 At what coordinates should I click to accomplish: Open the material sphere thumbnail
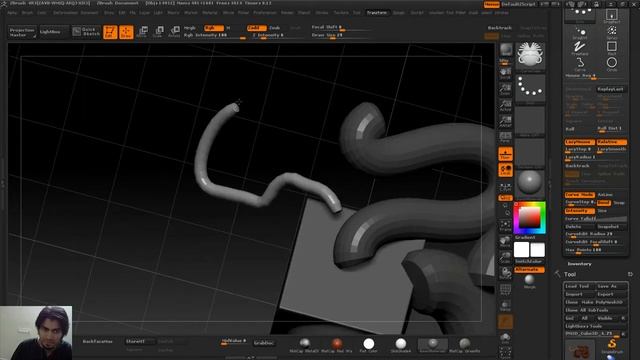pyautogui.click(x=530, y=184)
